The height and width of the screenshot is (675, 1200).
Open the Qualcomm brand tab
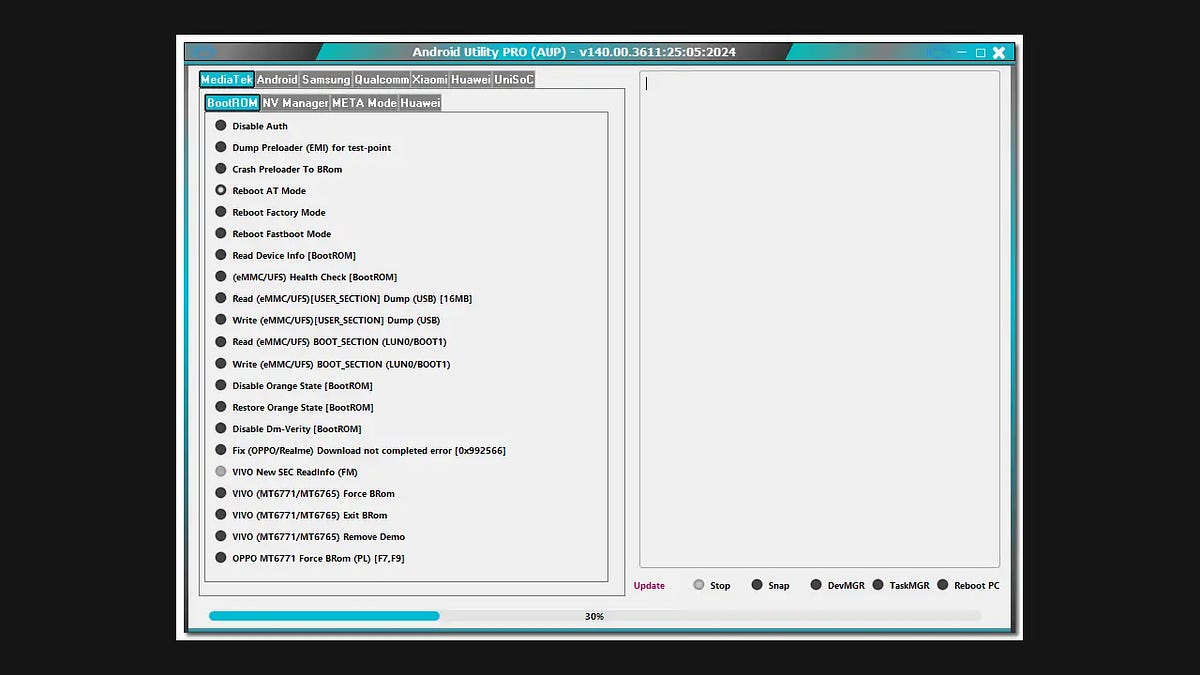pos(383,78)
